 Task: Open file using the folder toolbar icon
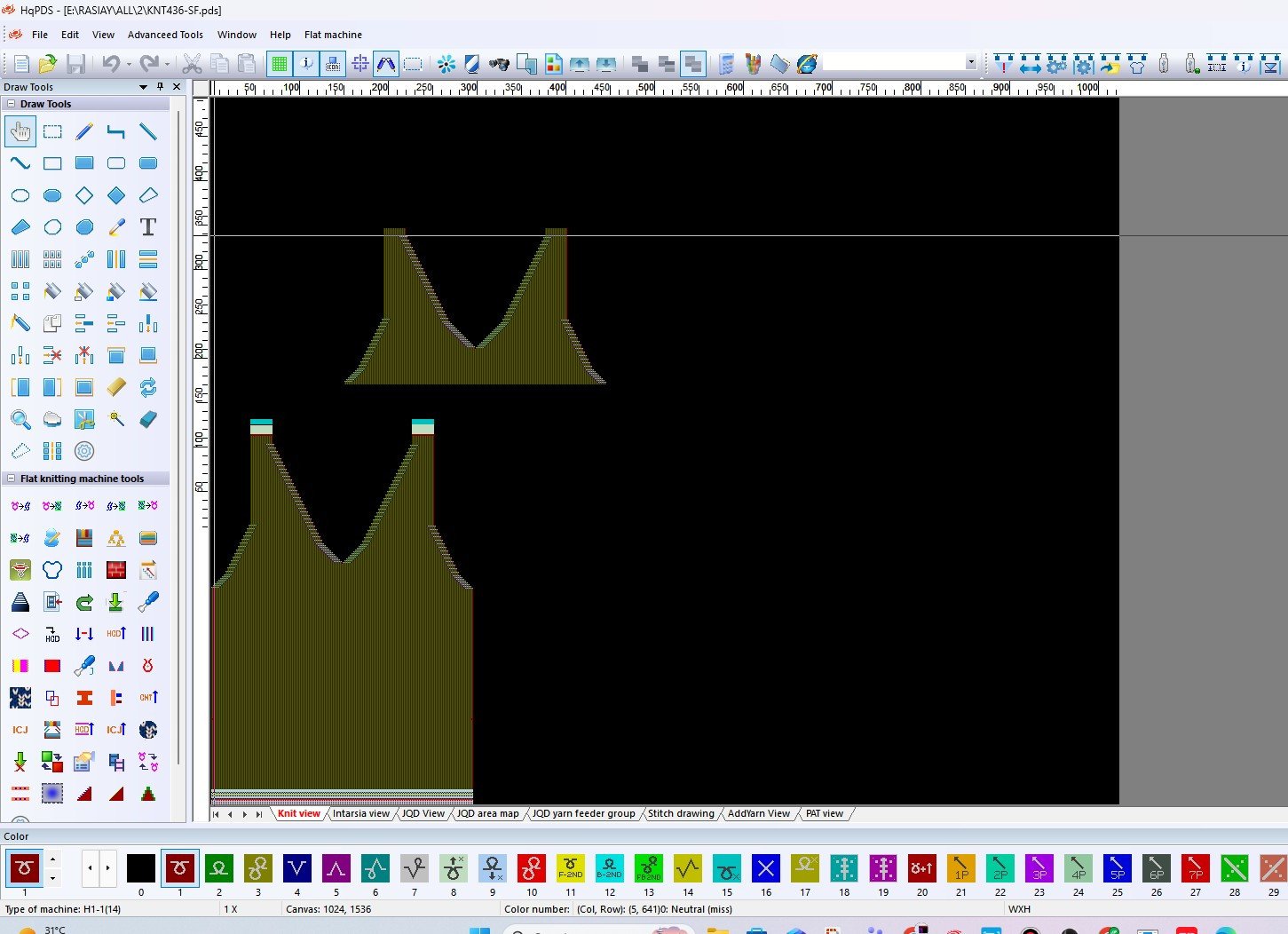pyautogui.click(x=48, y=64)
